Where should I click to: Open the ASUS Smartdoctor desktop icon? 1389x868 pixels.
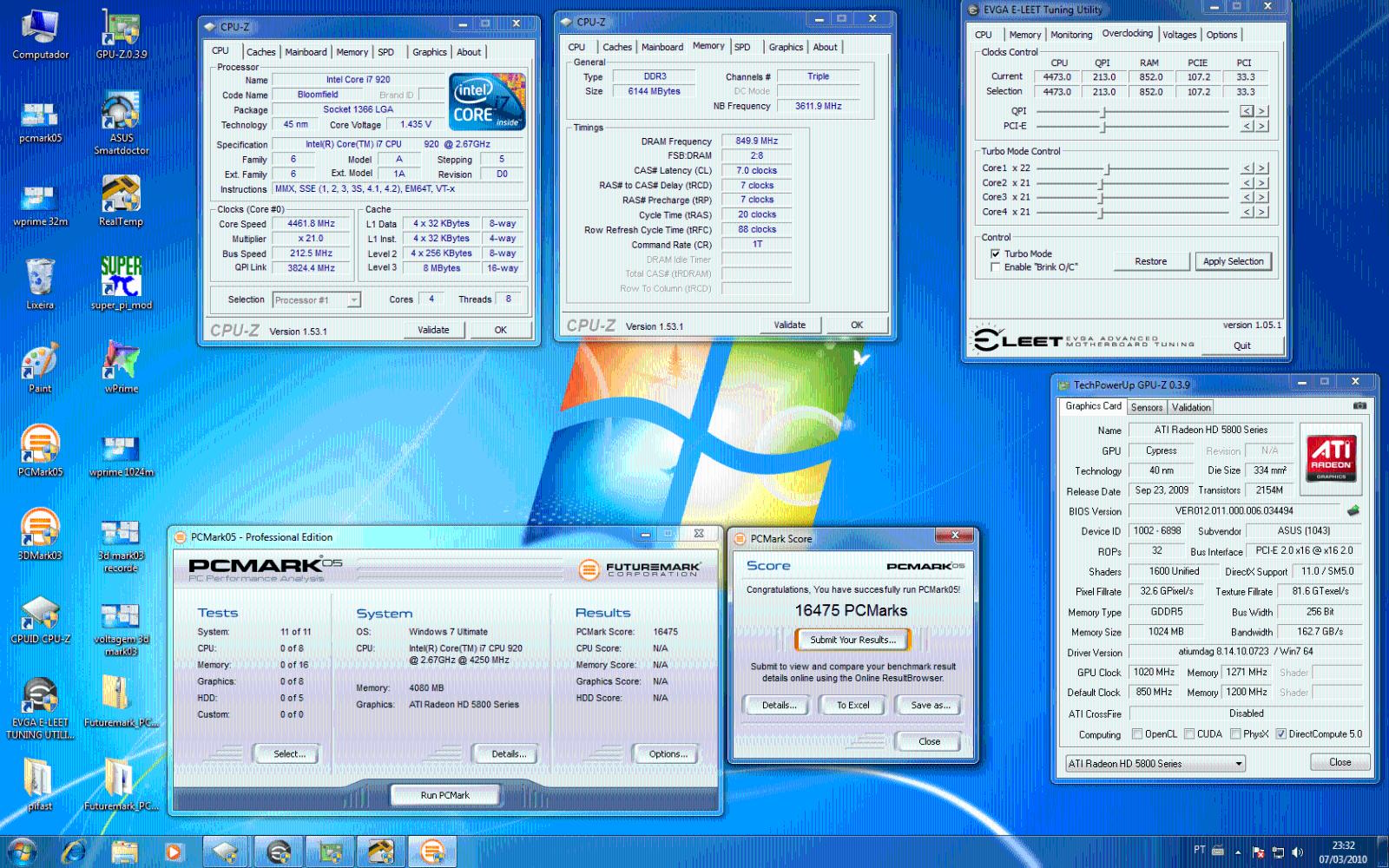pyautogui.click(x=121, y=123)
